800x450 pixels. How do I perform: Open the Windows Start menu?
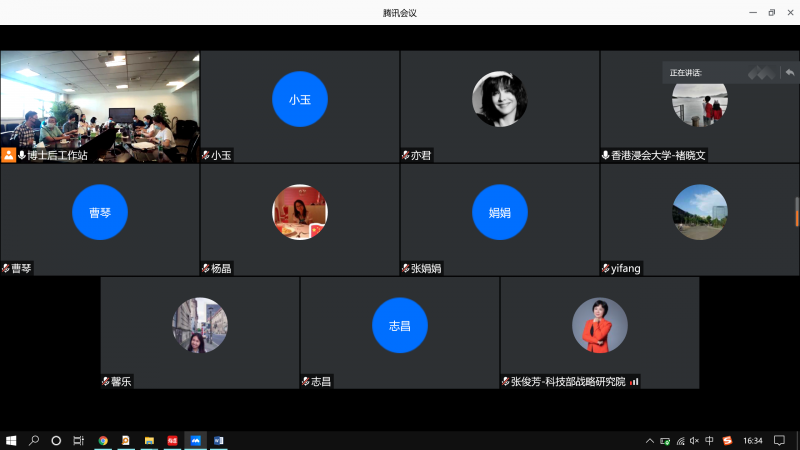tap(11, 440)
